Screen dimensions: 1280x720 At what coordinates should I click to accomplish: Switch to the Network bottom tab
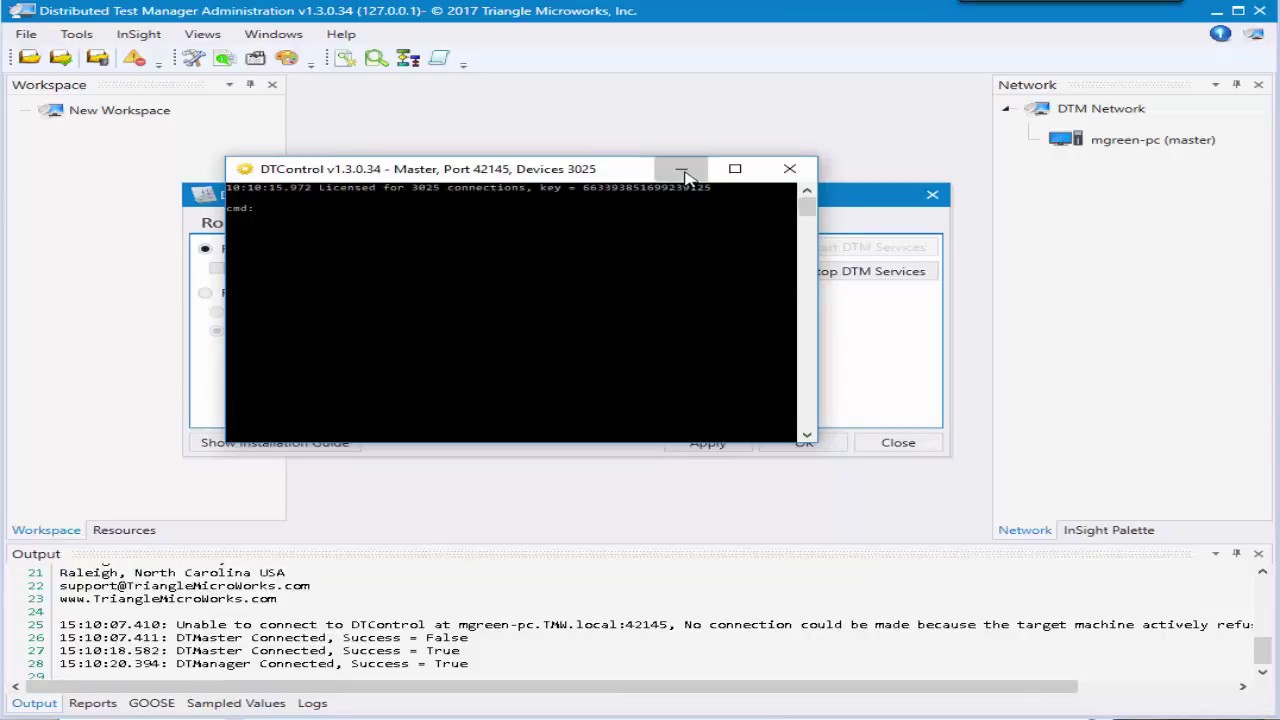pos(1025,530)
